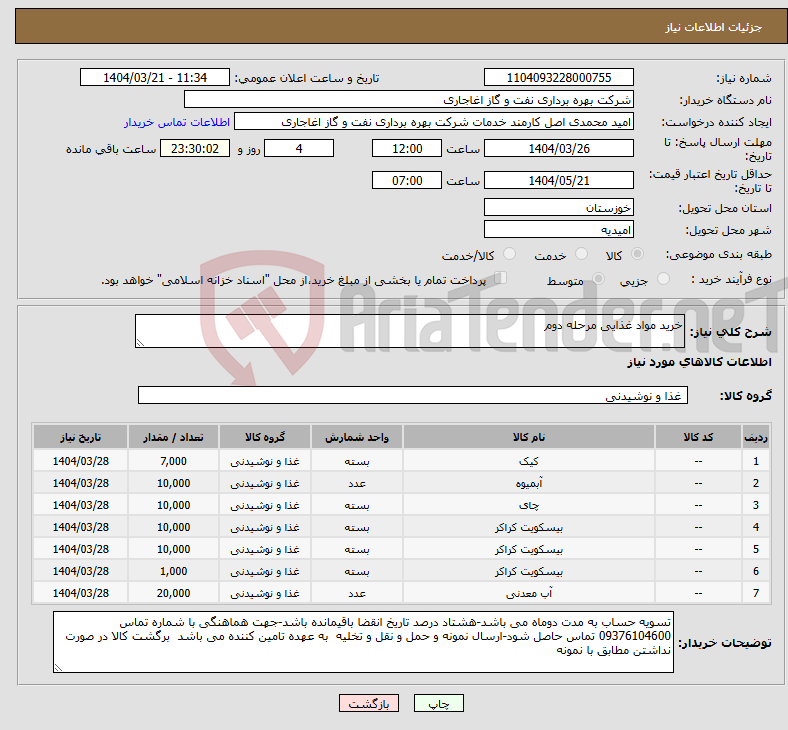Viewport: 788px width, 730px height.
Task: Click the announcement date field 1404/03/21 - 11:34
Action: pyautogui.click(x=155, y=77)
